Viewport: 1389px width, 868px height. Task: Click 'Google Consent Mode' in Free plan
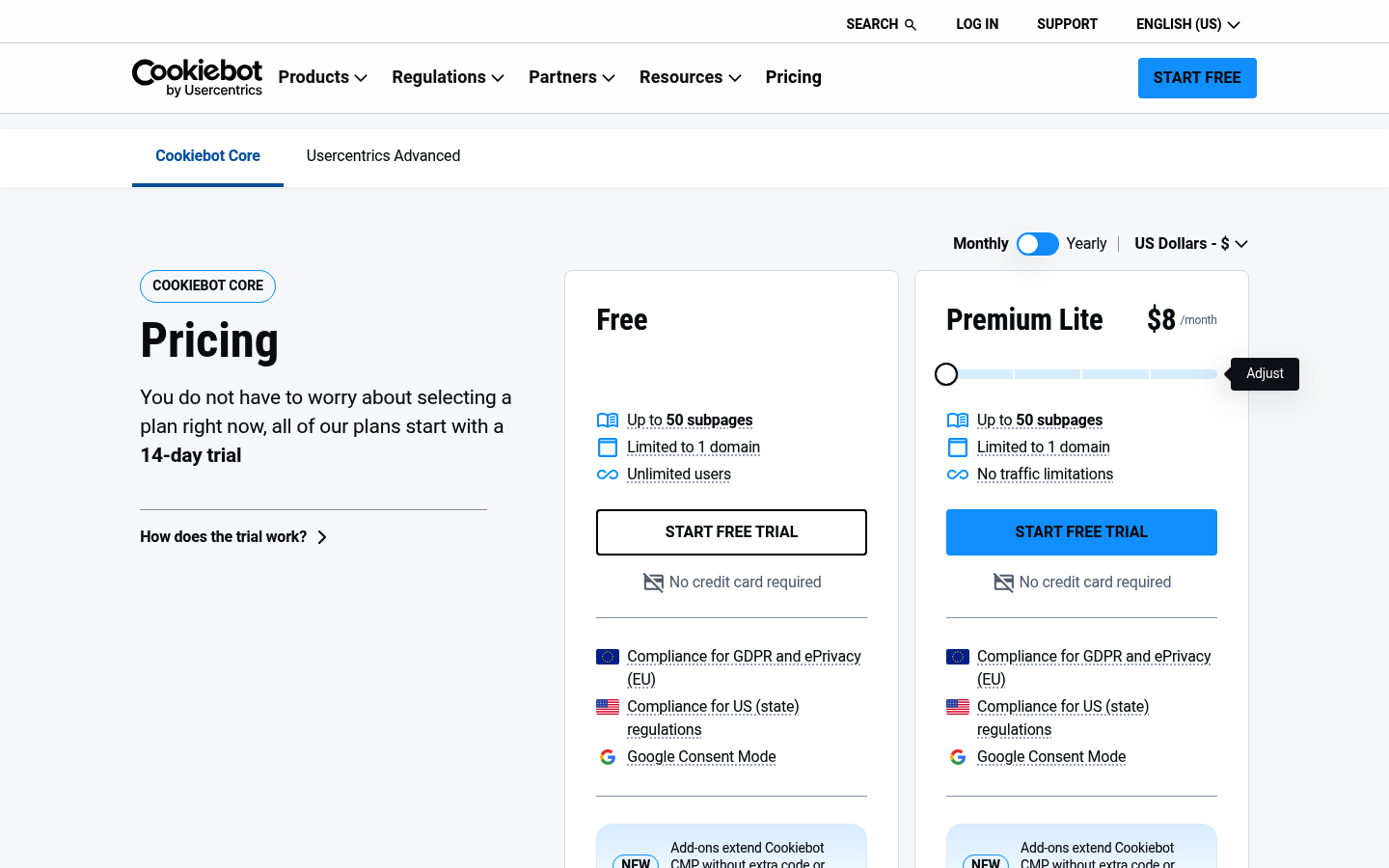tap(701, 757)
